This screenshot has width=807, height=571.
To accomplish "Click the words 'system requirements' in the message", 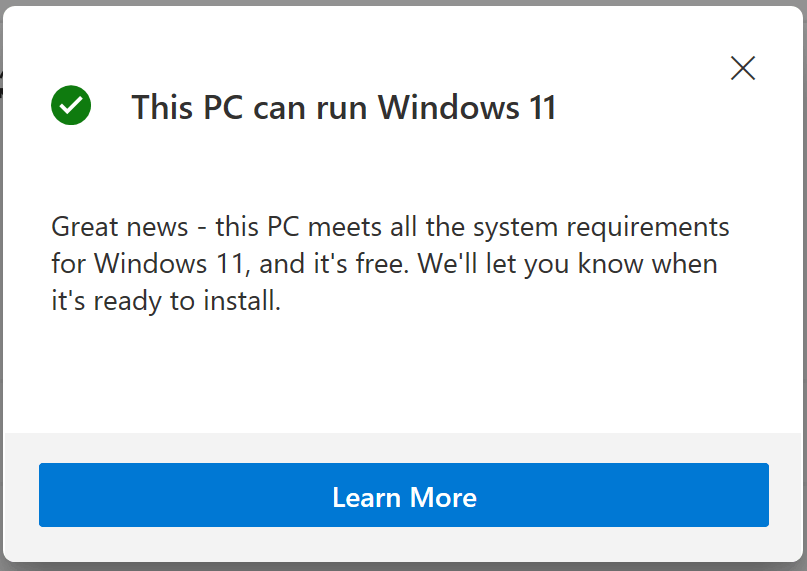I will click(601, 227).
